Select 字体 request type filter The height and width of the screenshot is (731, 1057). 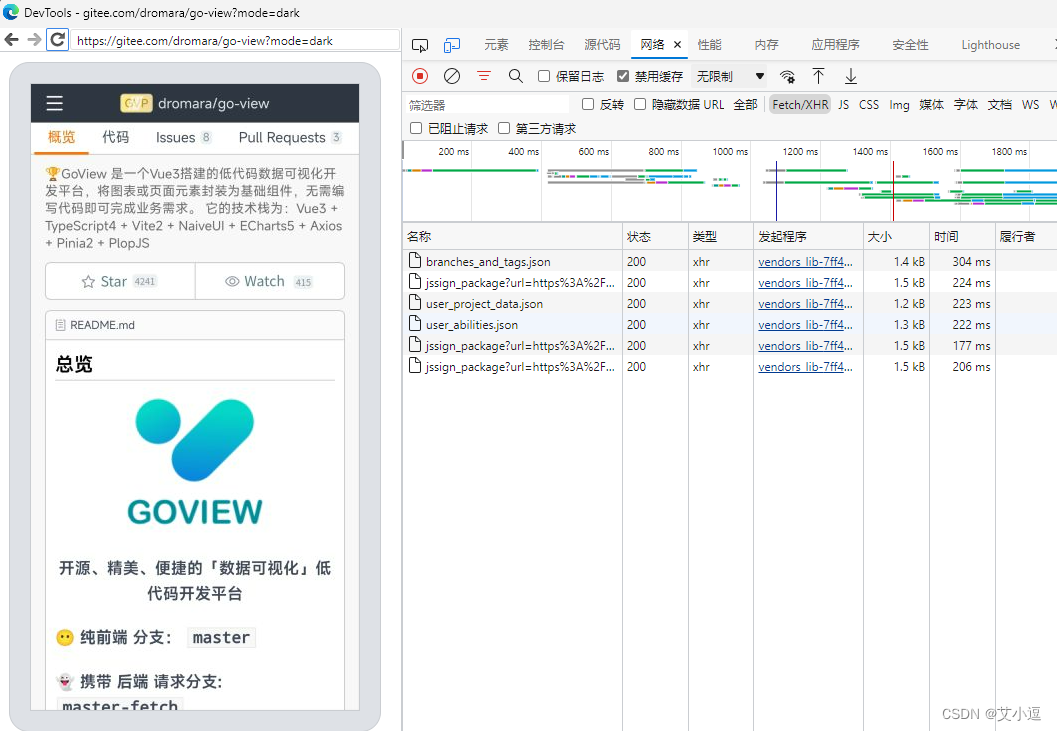pyautogui.click(x=965, y=105)
